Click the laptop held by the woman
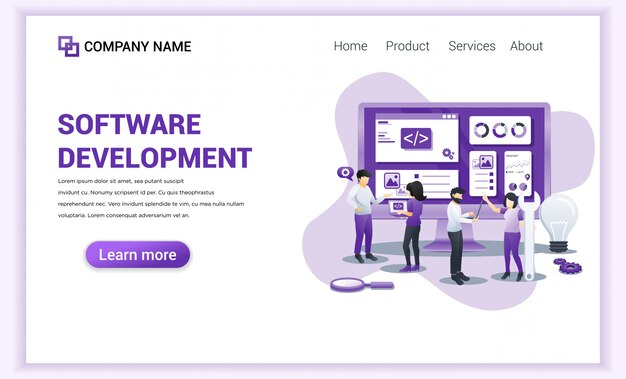 pyautogui.click(x=397, y=208)
